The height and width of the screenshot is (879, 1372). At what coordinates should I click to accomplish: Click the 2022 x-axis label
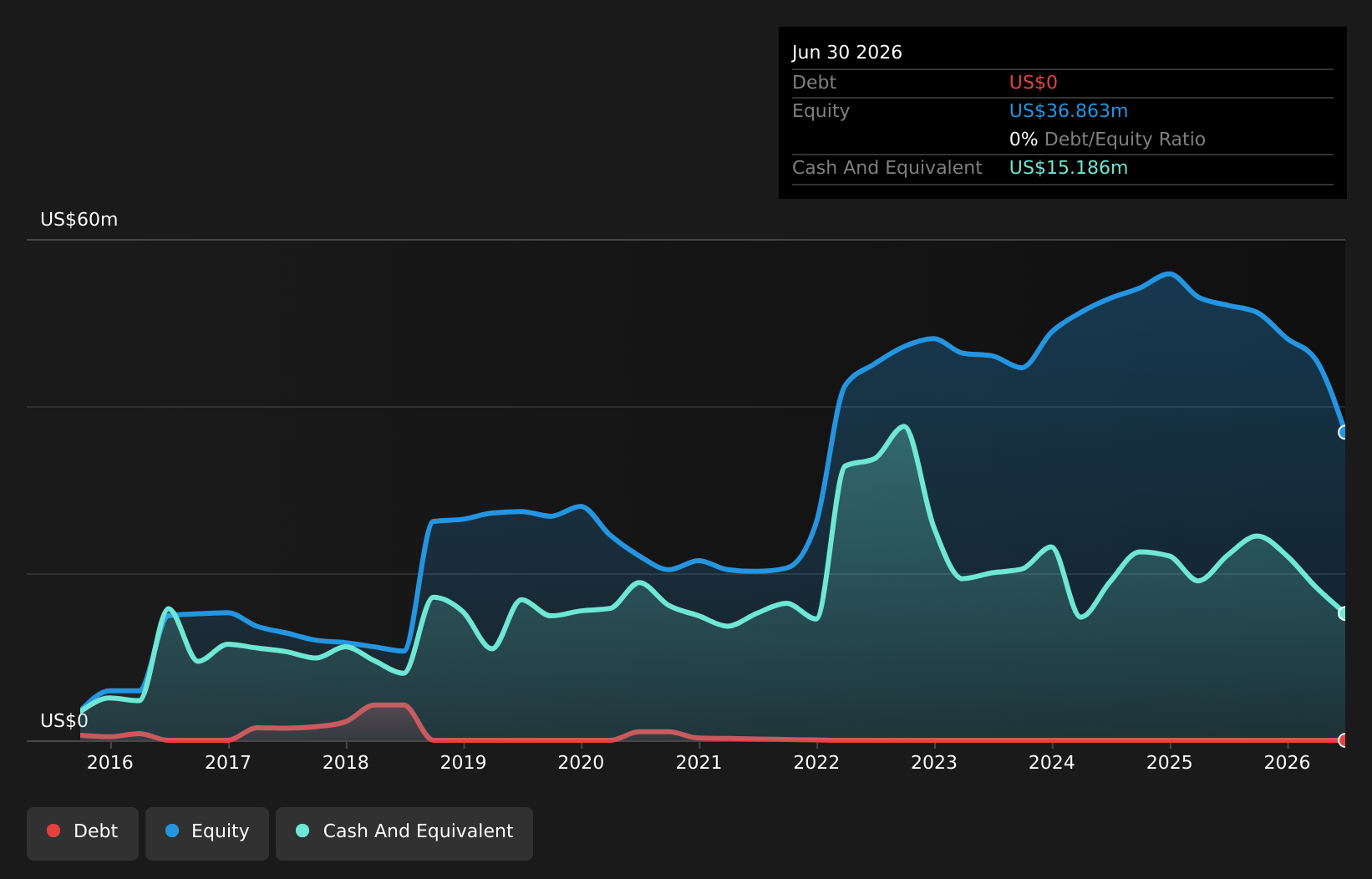(816, 762)
